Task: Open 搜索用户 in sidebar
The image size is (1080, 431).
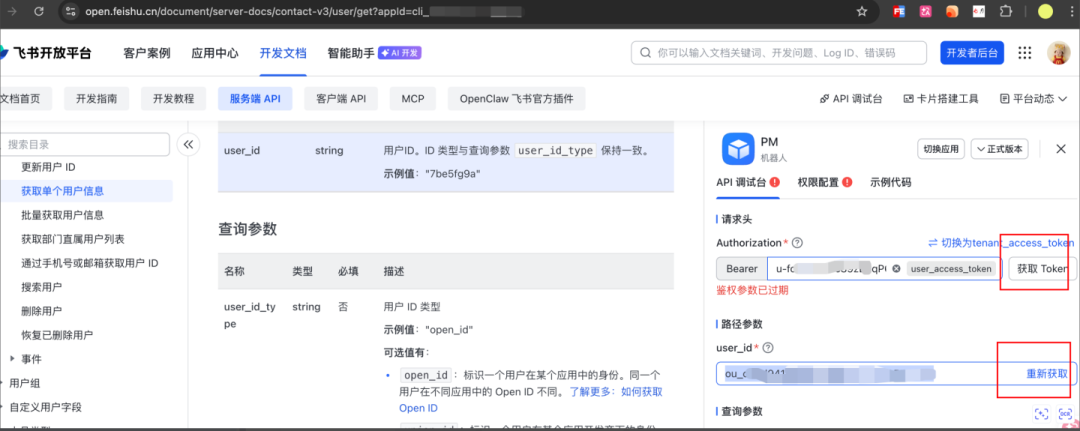Action: point(41,287)
